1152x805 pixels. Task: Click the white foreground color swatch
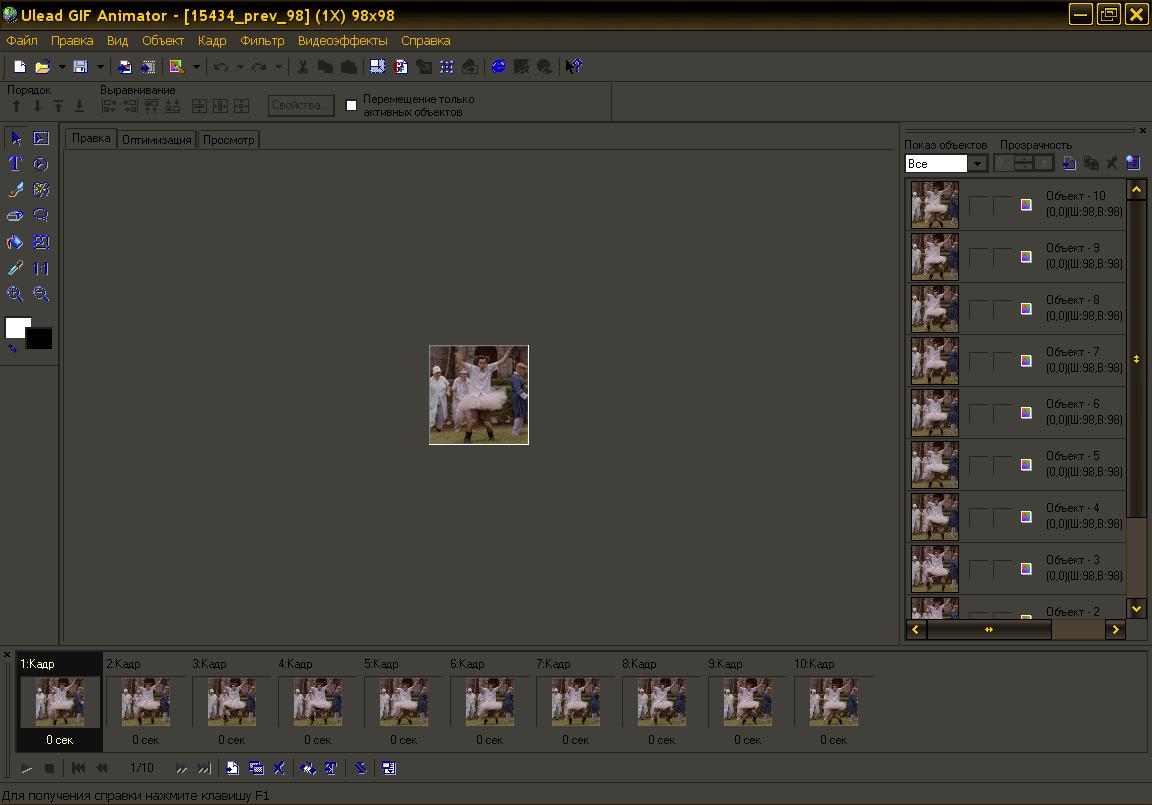[16, 328]
